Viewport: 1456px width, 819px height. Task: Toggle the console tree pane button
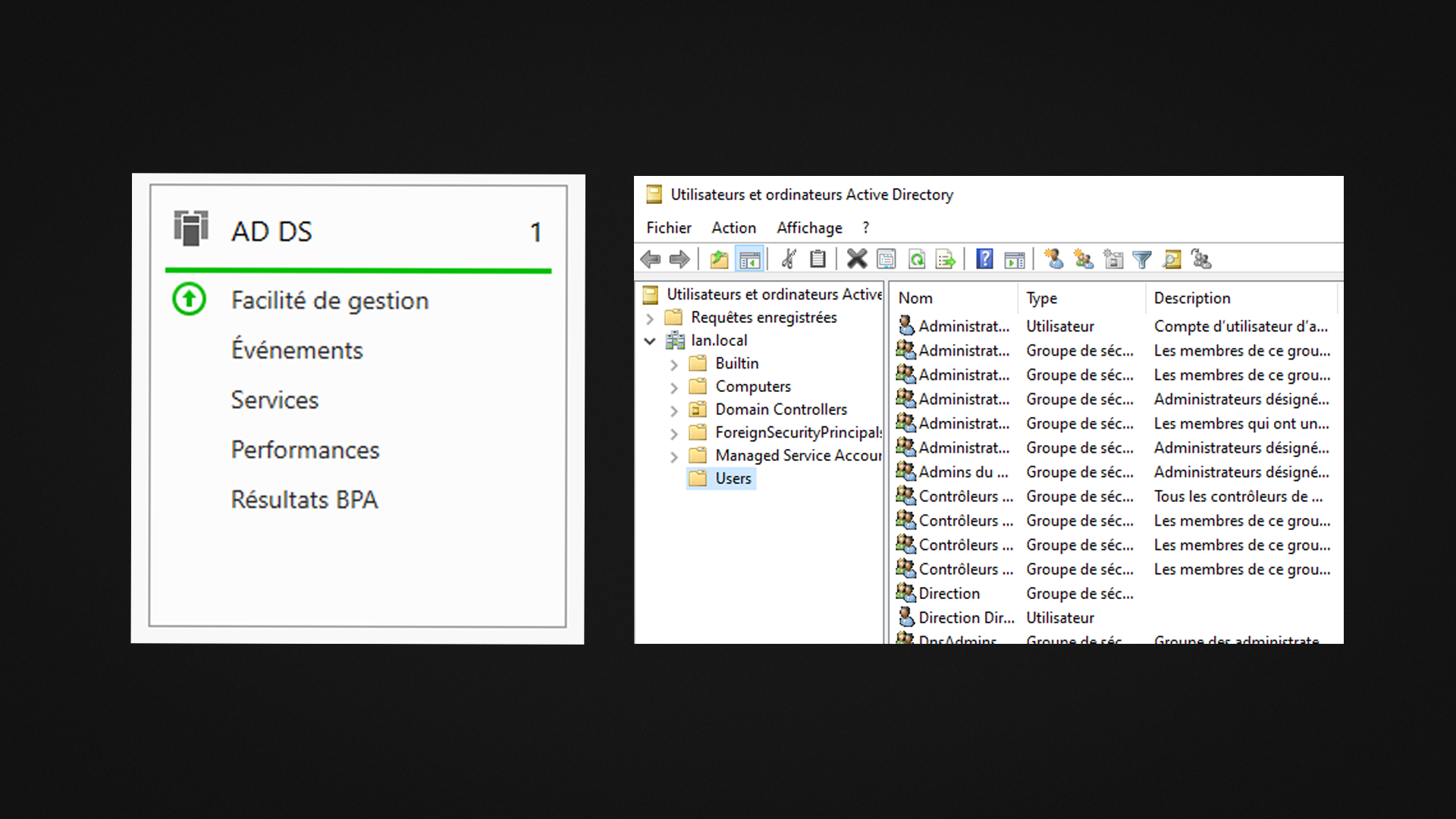tap(749, 259)
